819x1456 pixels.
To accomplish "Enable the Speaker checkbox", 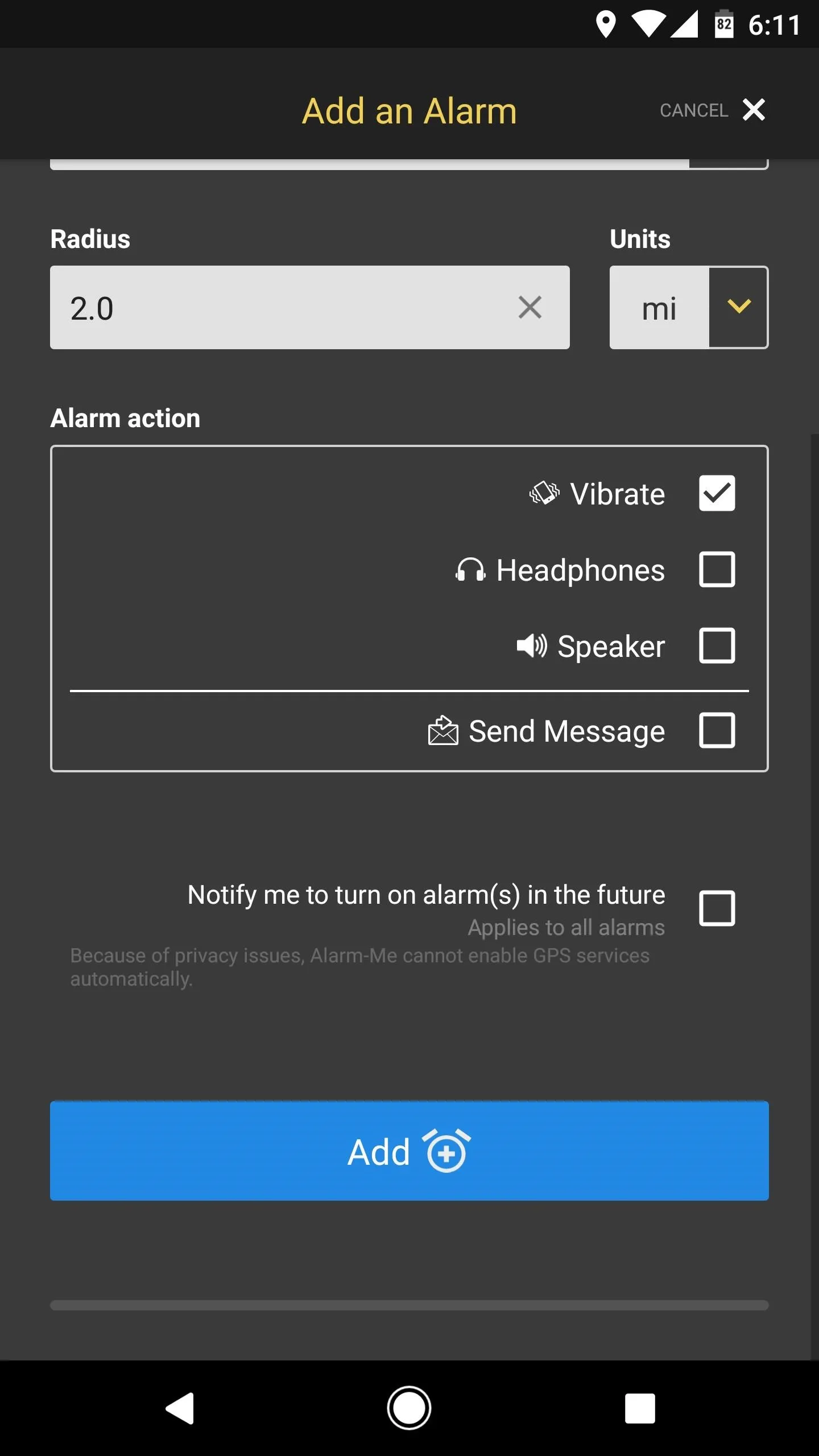I will pyautogui.click(x=717, y=646).
